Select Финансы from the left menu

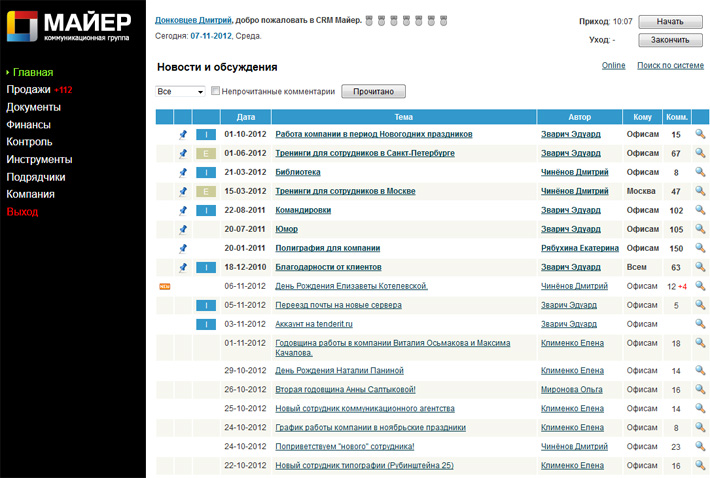click(28, 125)
